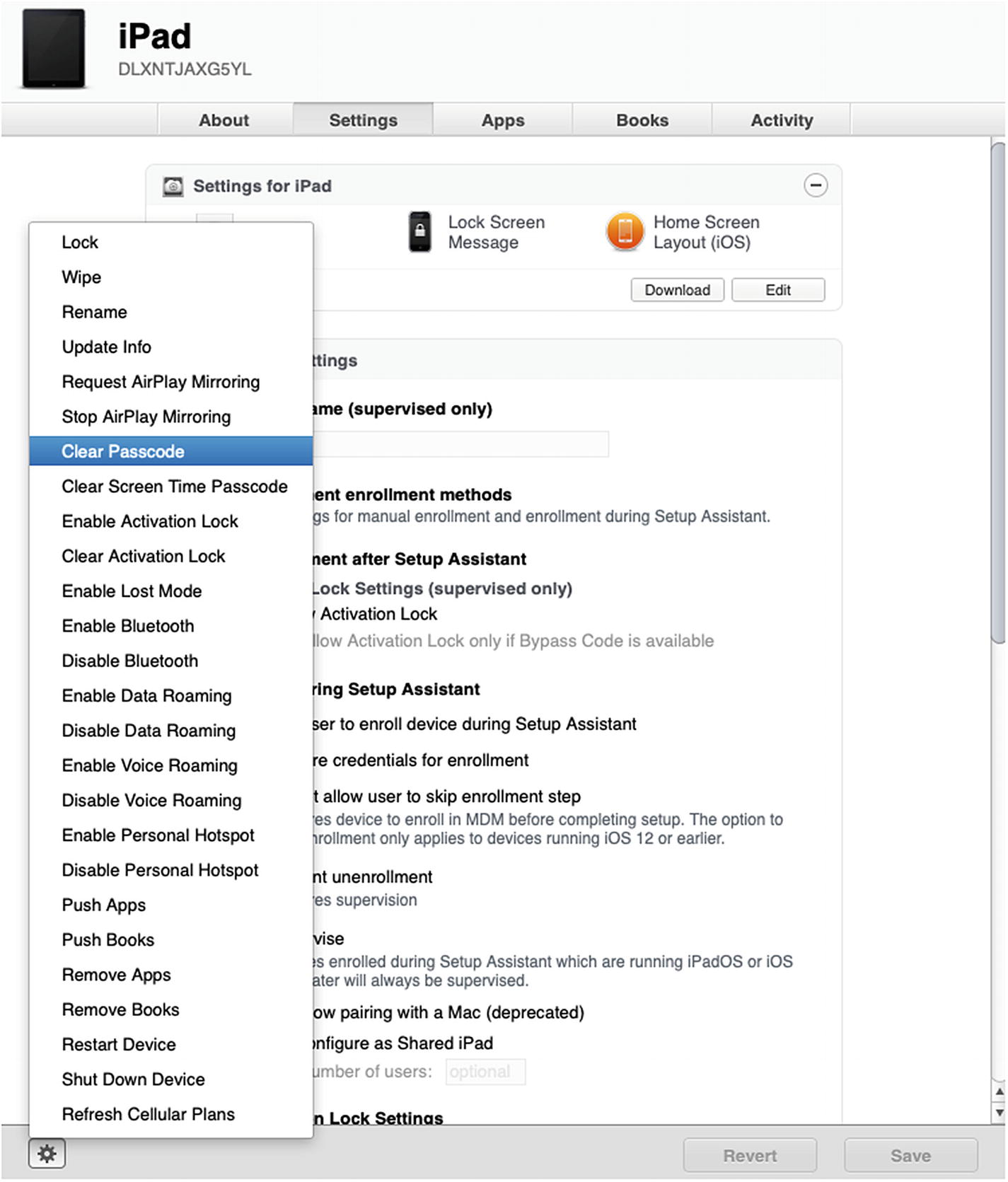The image size is (1008, 1182).
Task: Click the iPad device thumbnail image
Action: 54,49
